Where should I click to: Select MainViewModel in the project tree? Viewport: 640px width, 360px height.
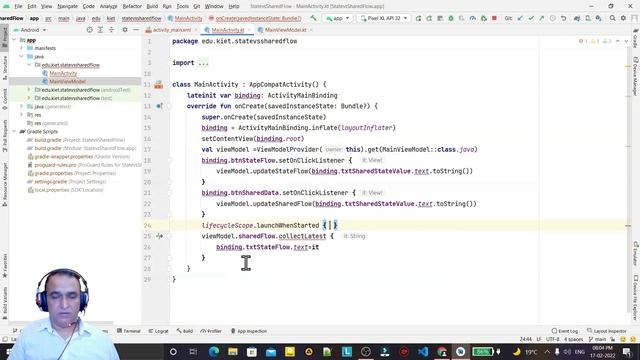(67, 82)
